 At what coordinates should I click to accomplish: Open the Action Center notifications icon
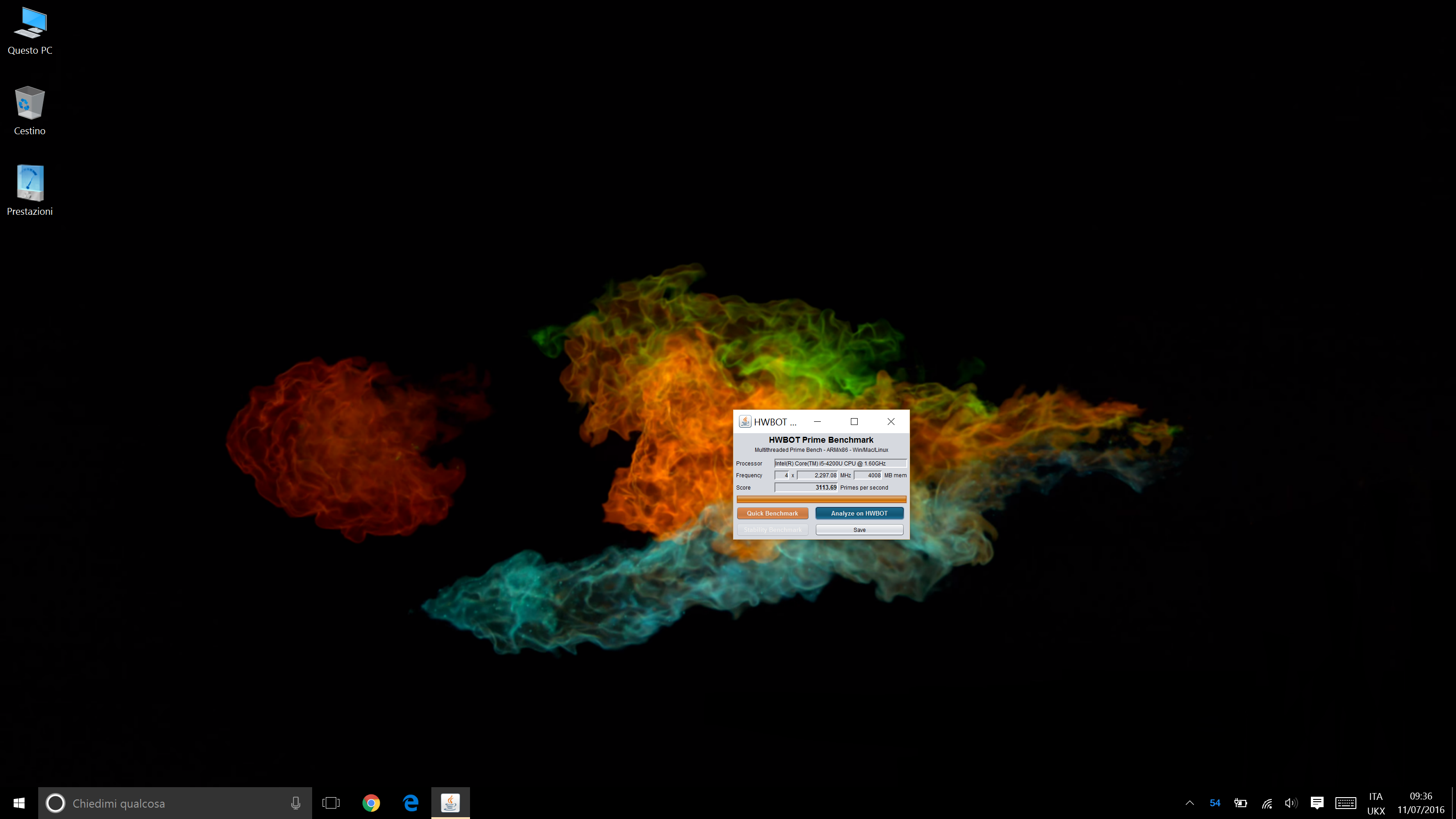[1317, 803]
